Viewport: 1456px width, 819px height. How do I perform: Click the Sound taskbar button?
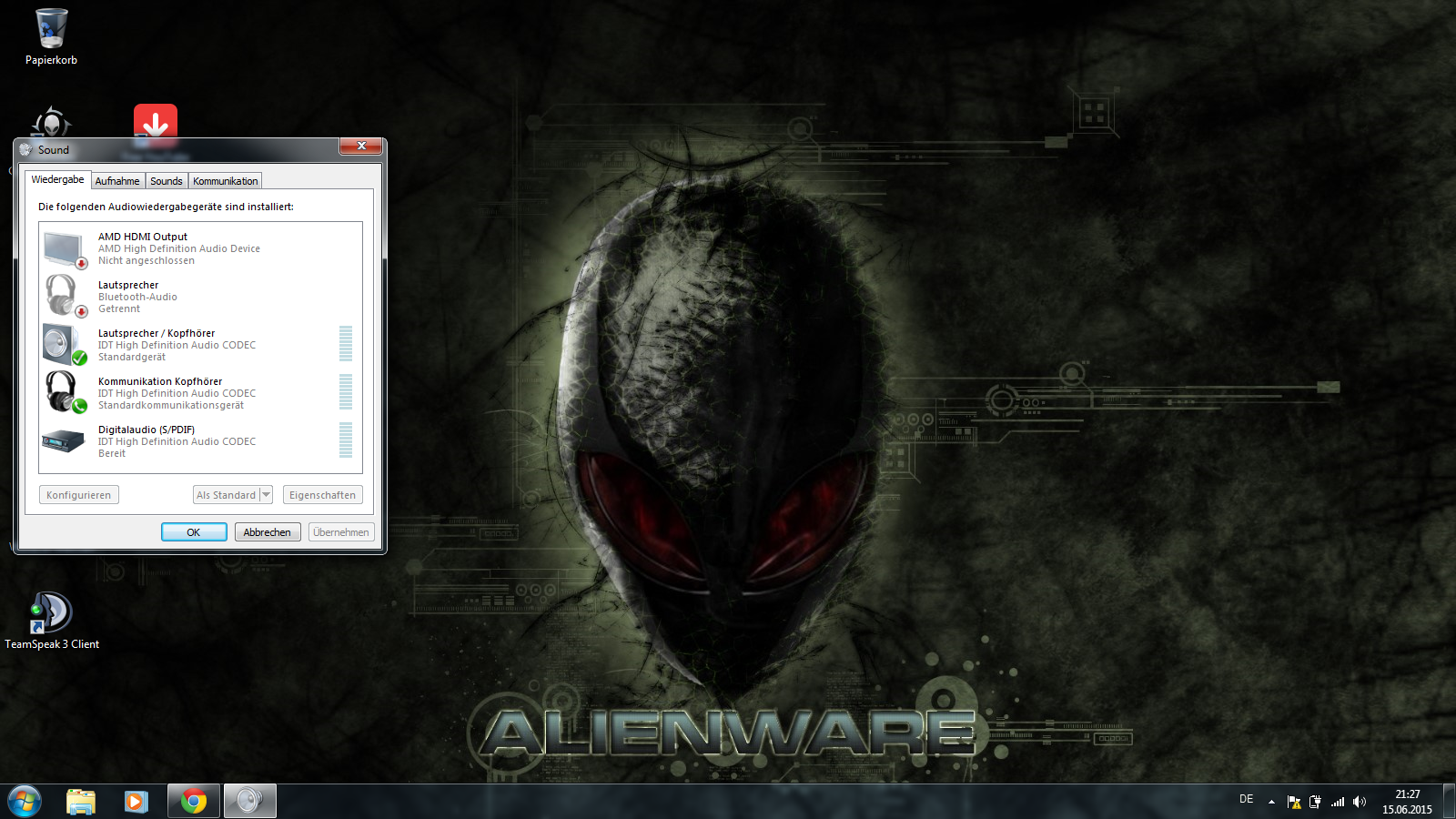click(249, 801)
